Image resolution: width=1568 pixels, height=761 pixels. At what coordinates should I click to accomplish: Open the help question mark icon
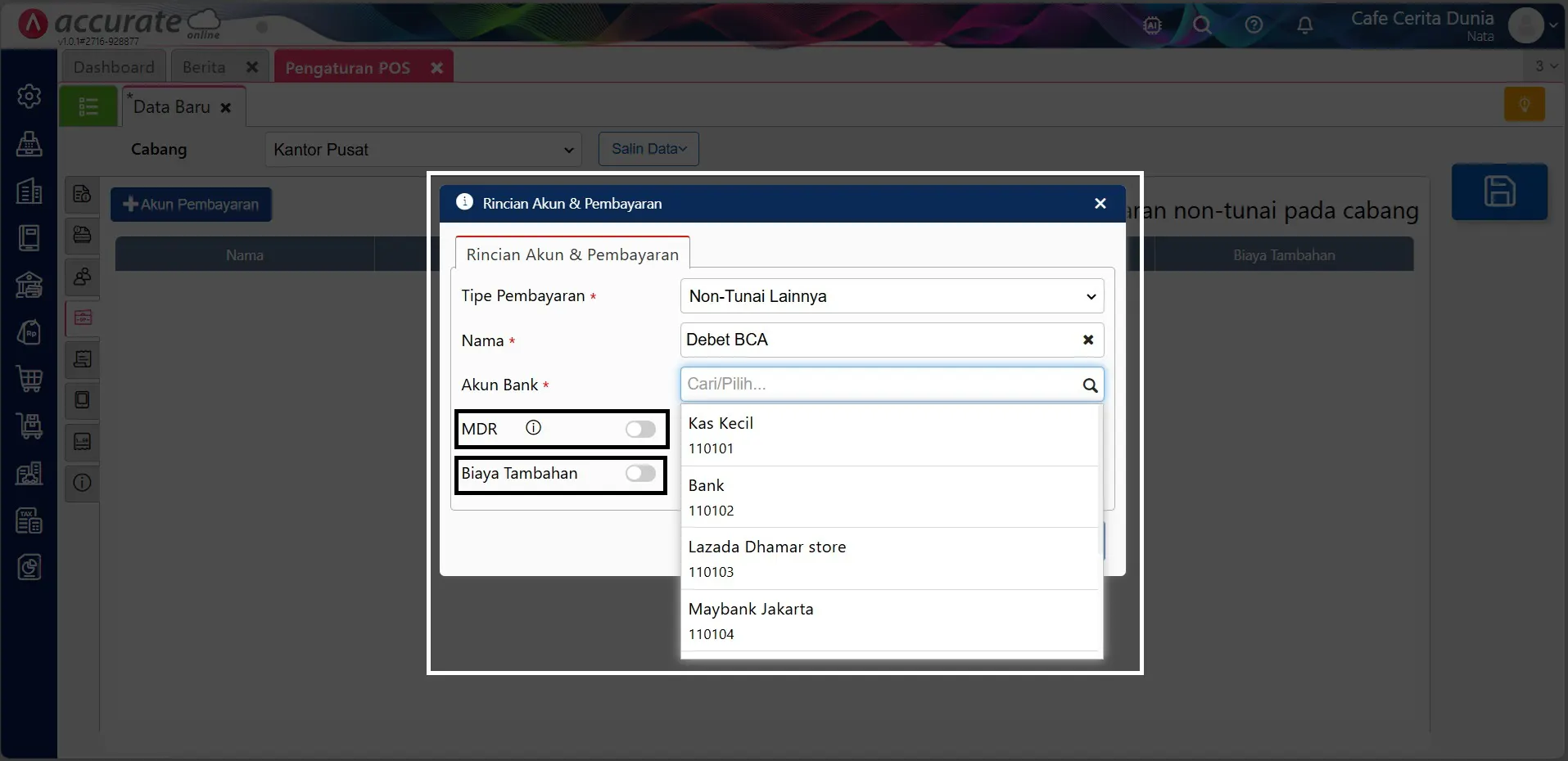pyautogui.click(x=1254, y=25)
